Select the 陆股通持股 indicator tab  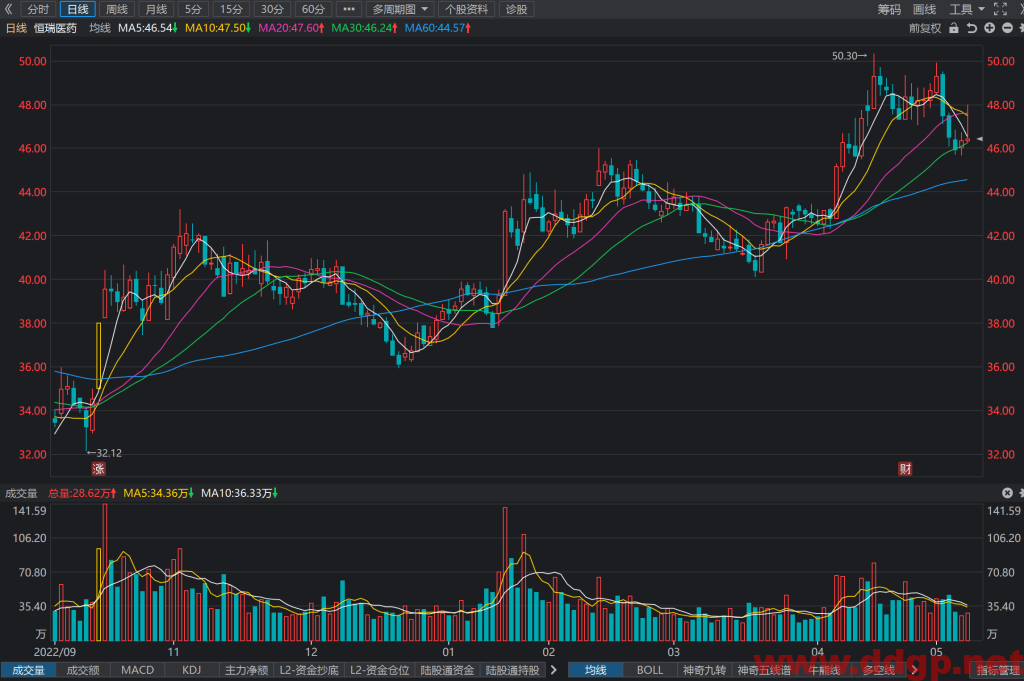tap(513, 670)
